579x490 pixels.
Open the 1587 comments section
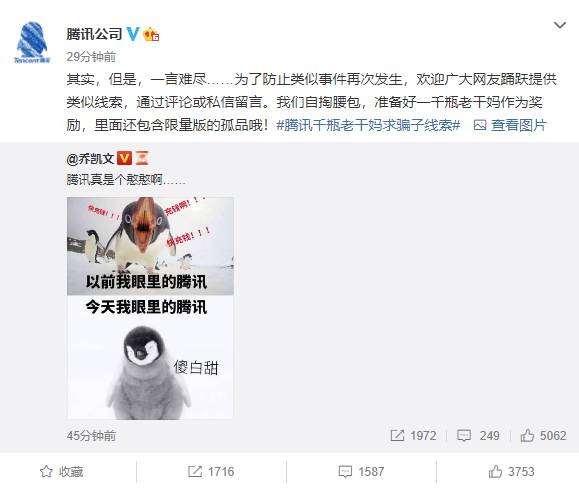tap(362, 472)
